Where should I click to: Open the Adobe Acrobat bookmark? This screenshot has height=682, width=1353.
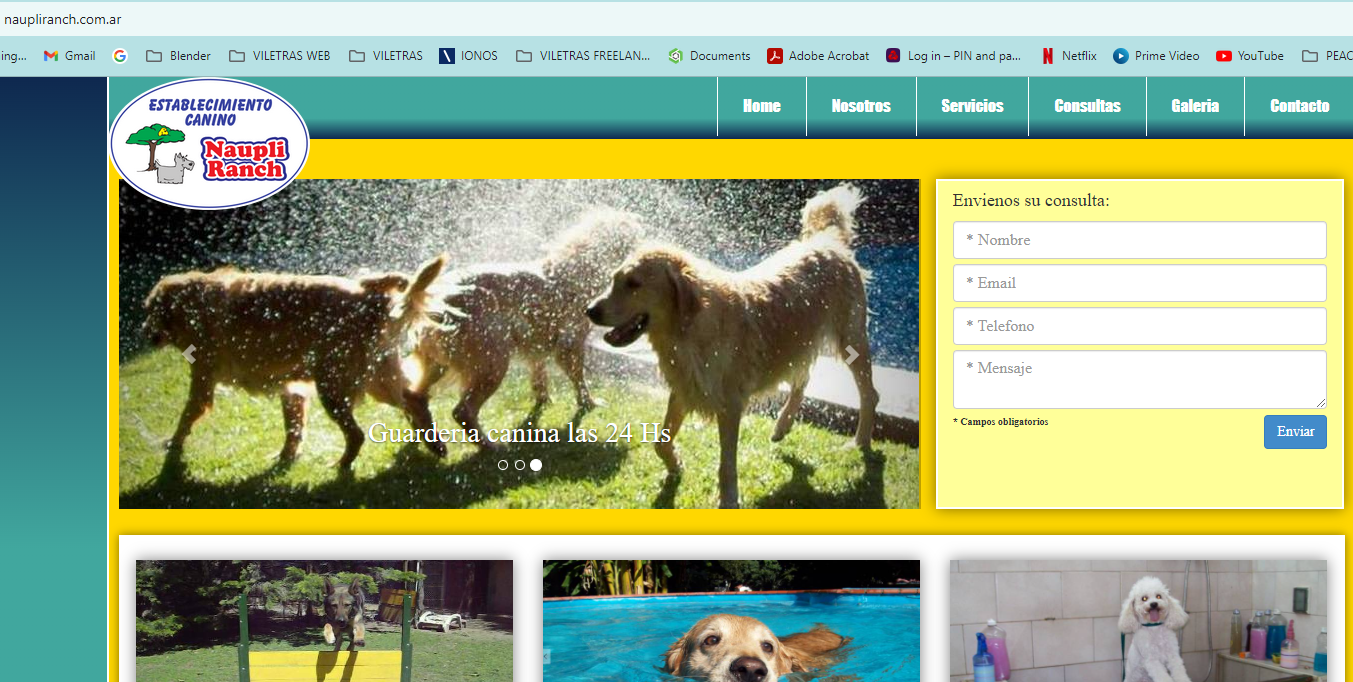tap(818, 56)
